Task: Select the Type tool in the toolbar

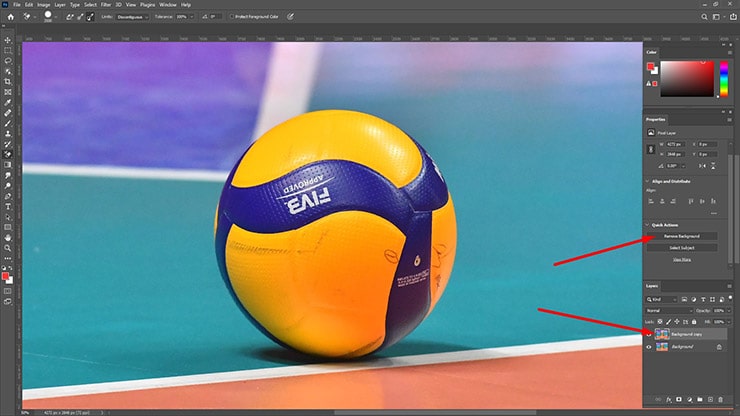Action: coord(8,206)
